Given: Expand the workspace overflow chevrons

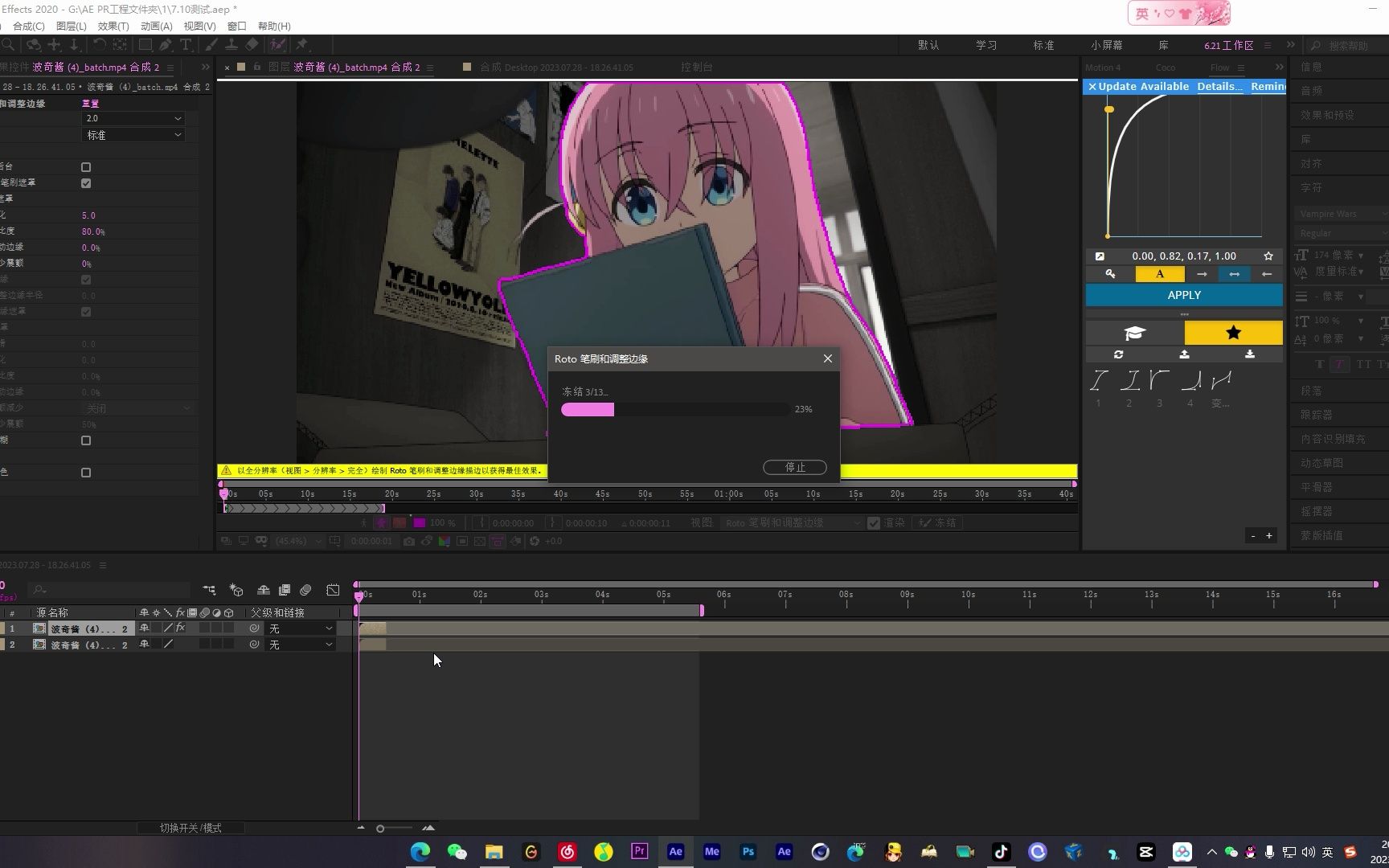Looking at the screenshot, I should click(1290, 45).
